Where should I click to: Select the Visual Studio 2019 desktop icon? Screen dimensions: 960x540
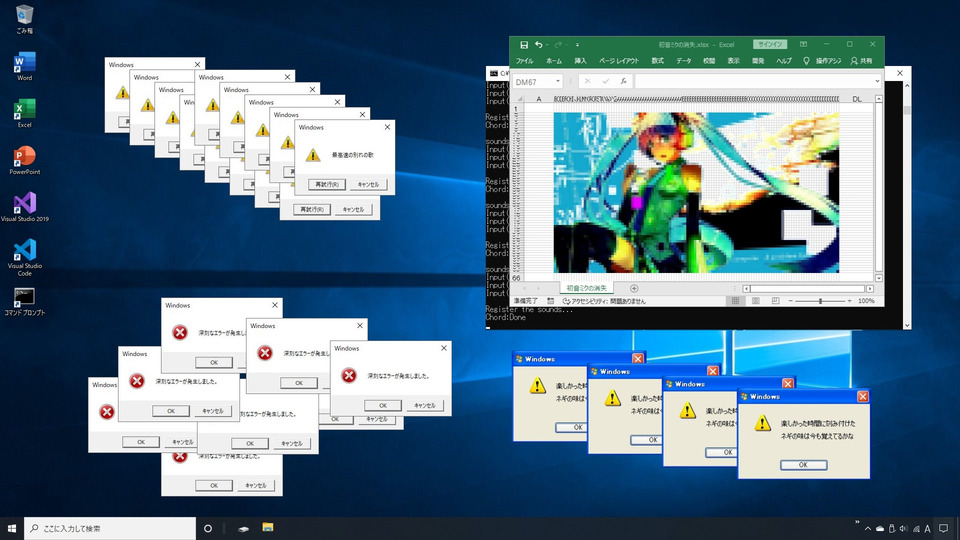coord(24,207)
